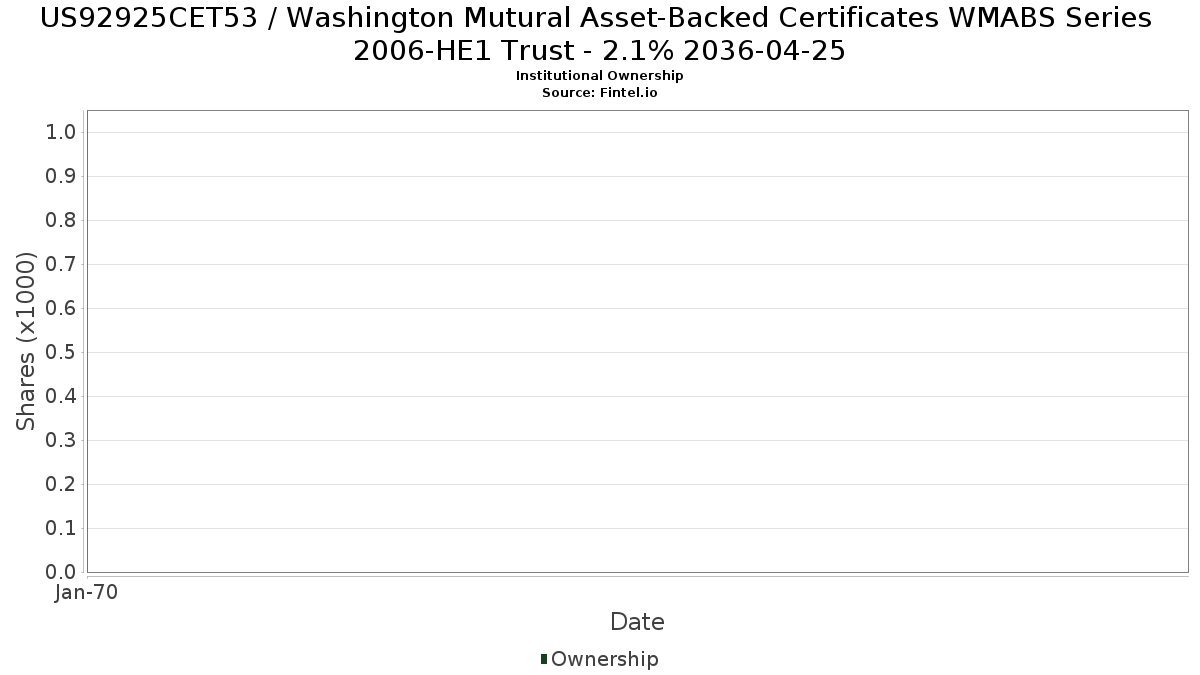The width and height of the screenshot is (1200, 675).
Task: Toggle the Ownership series legend label
Action: tap(604, 659)
